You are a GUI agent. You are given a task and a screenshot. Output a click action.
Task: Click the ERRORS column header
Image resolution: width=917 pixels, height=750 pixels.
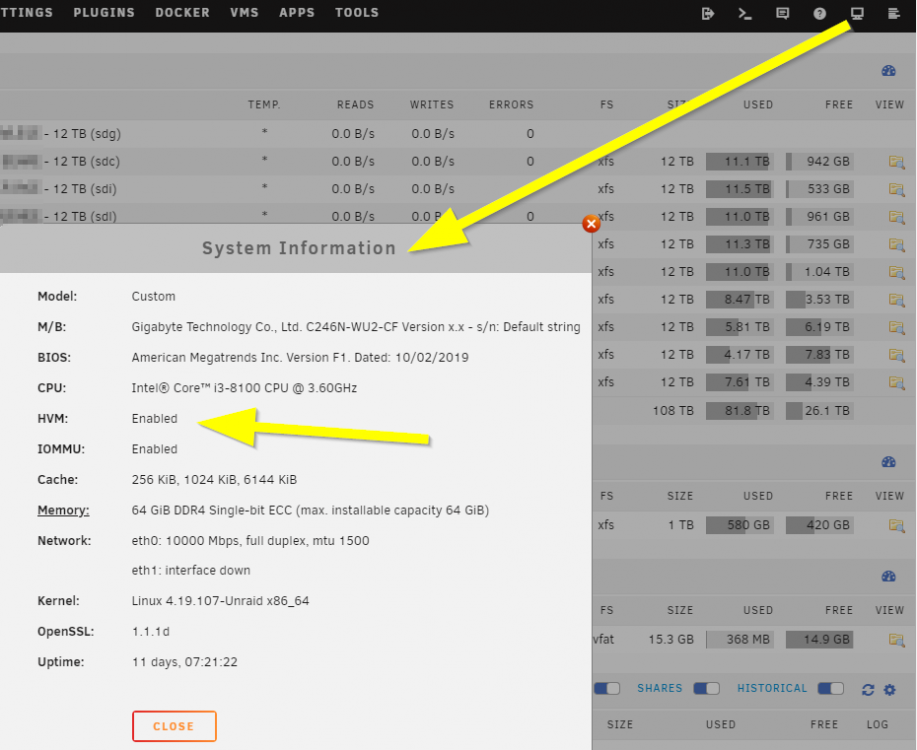[511, 105]
